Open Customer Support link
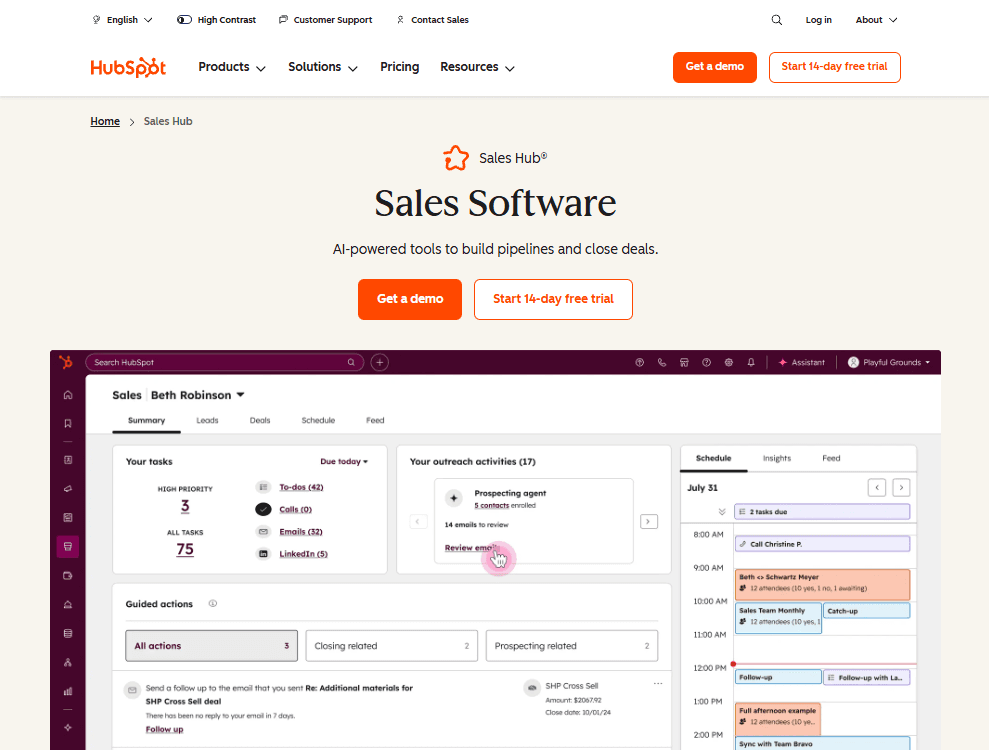The image size is (989, 750). pyautogui.click(x=325, y=20)
